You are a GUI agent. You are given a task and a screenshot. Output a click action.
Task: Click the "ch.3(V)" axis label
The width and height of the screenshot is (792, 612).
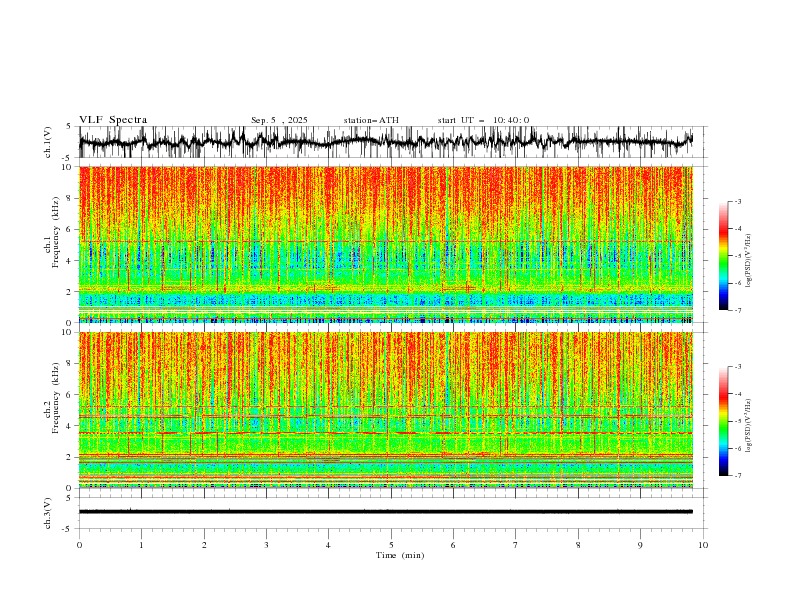[x=48, y=513]
